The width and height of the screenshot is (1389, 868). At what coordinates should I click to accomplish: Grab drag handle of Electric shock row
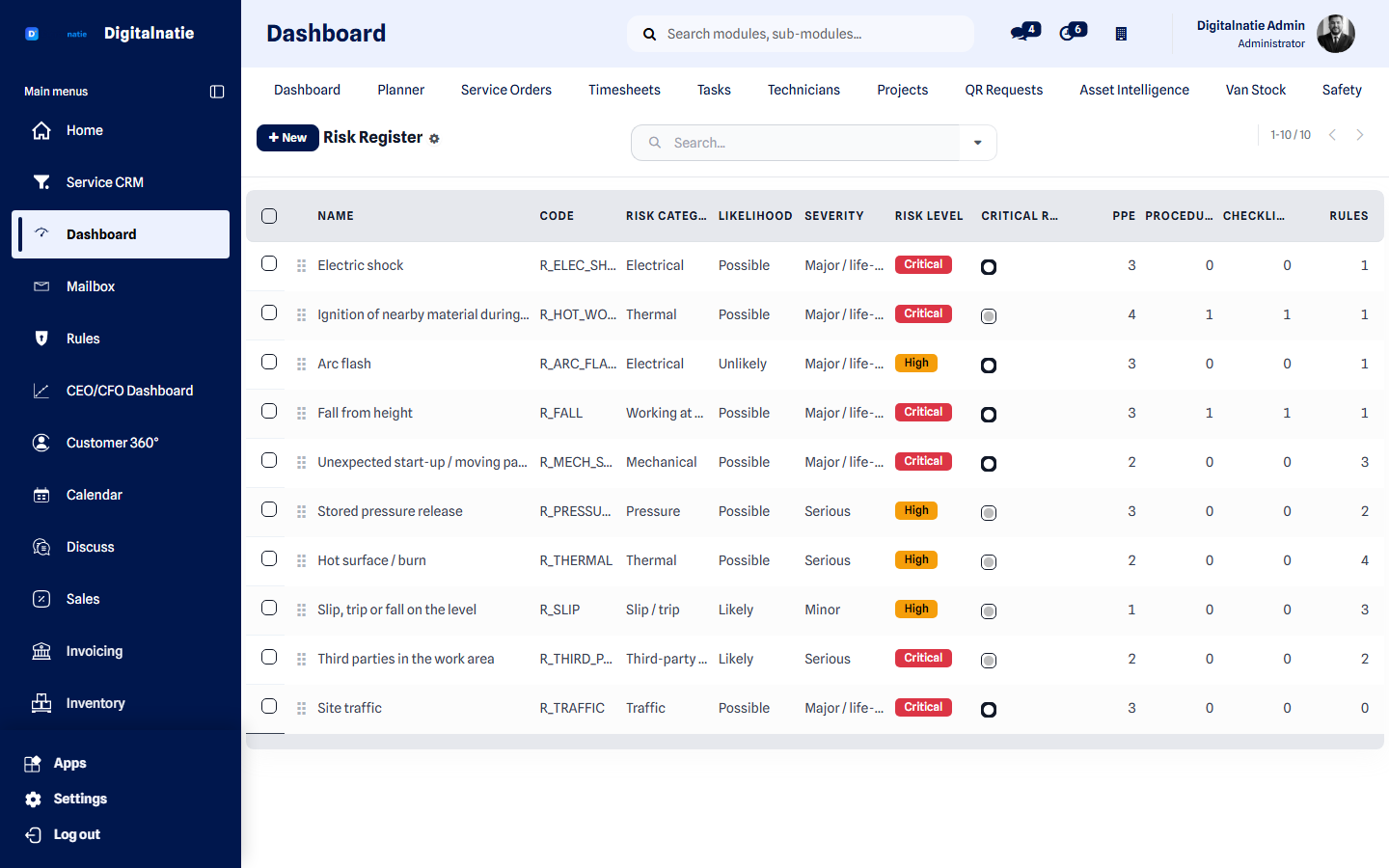click(x=301, y=265)
